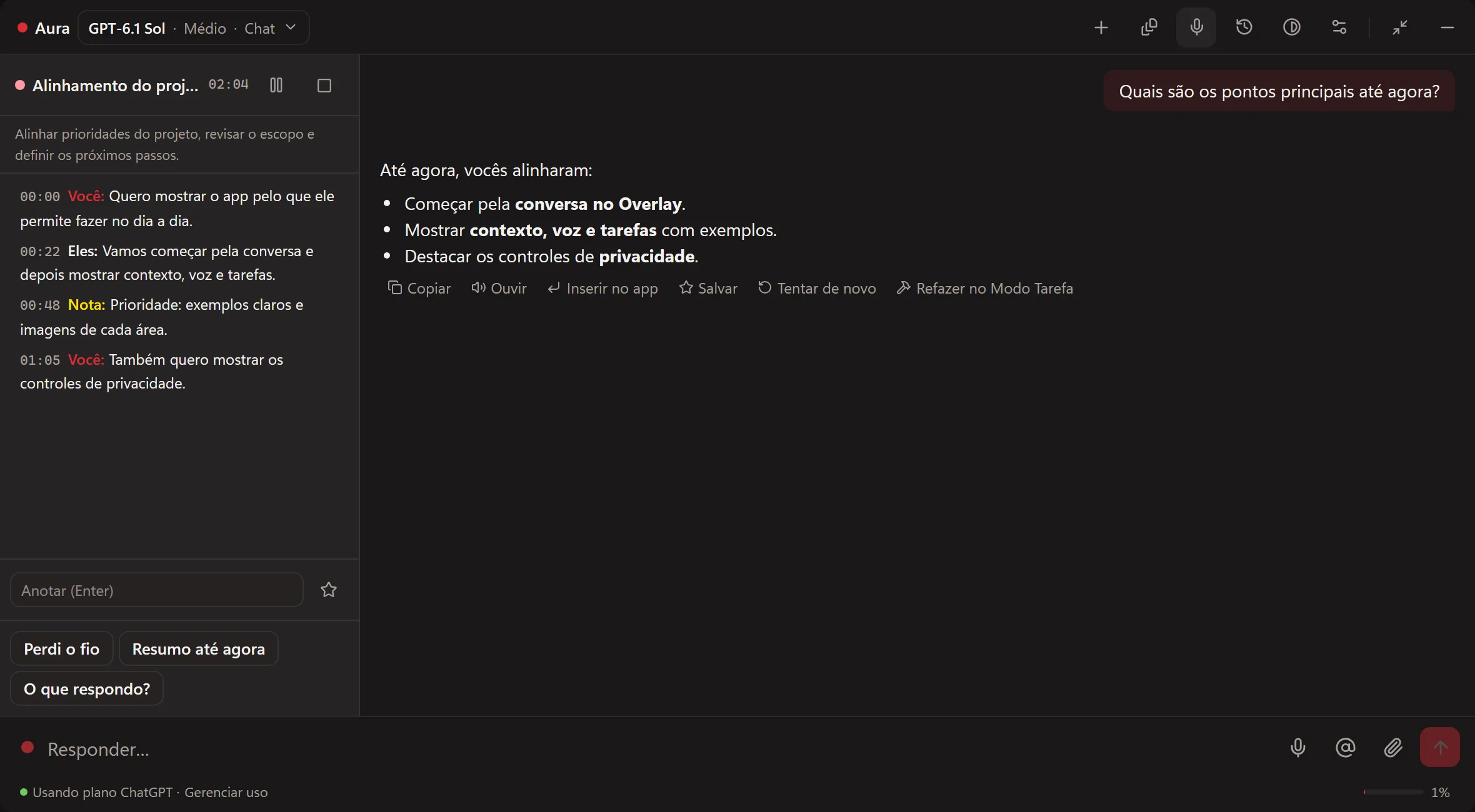Viewport: 1475px width, 812px height.
Task: Click the Anotar note input field
Action: tap(157, 590)
